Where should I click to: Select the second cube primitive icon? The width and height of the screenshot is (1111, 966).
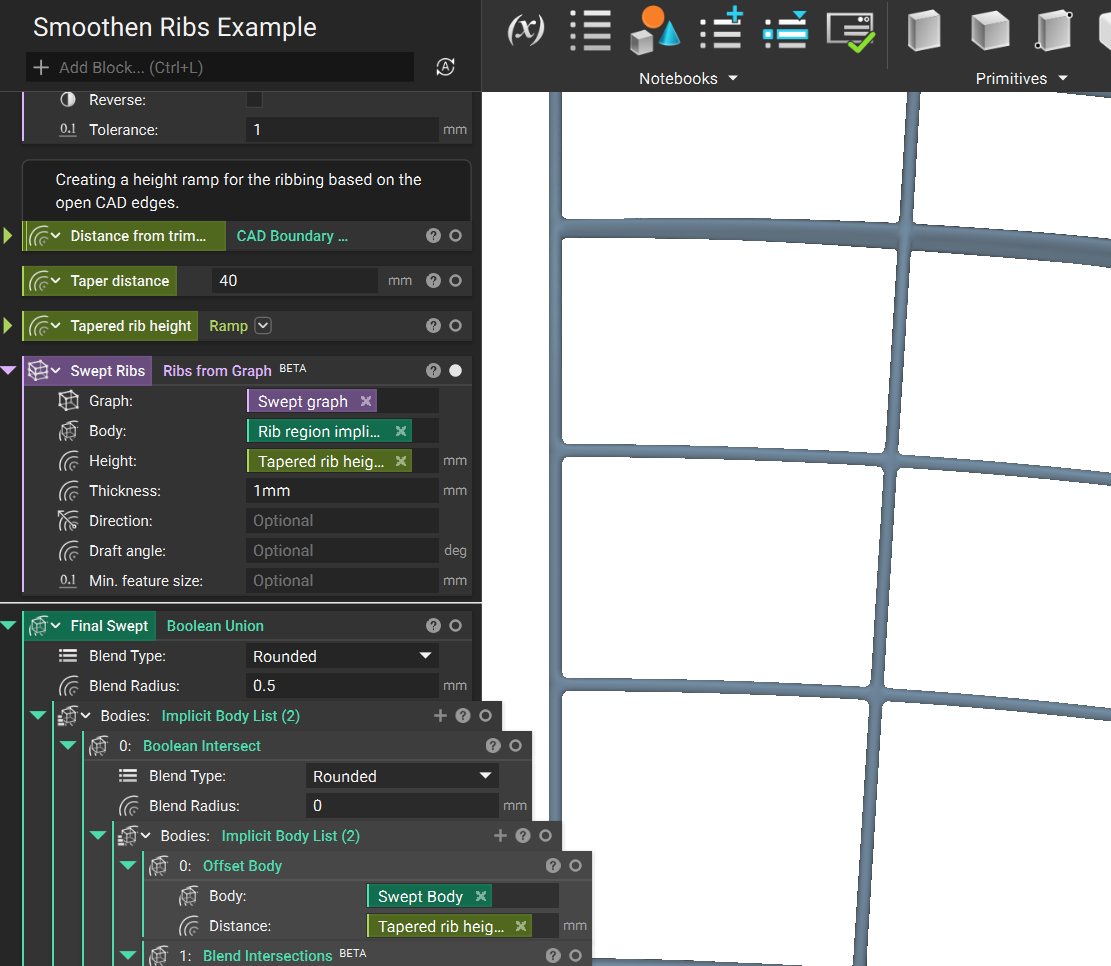[989, 30]
